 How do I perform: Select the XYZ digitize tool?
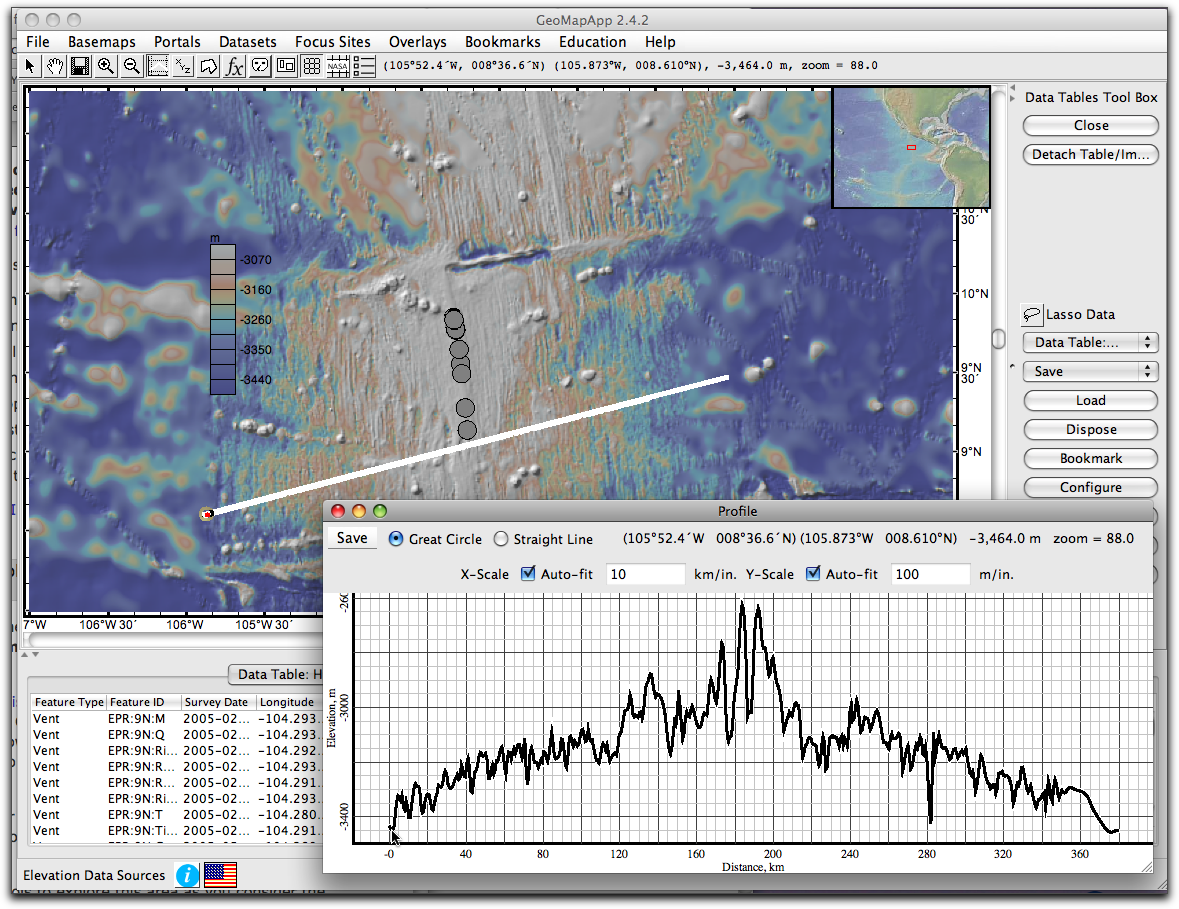tap(183, 65)
